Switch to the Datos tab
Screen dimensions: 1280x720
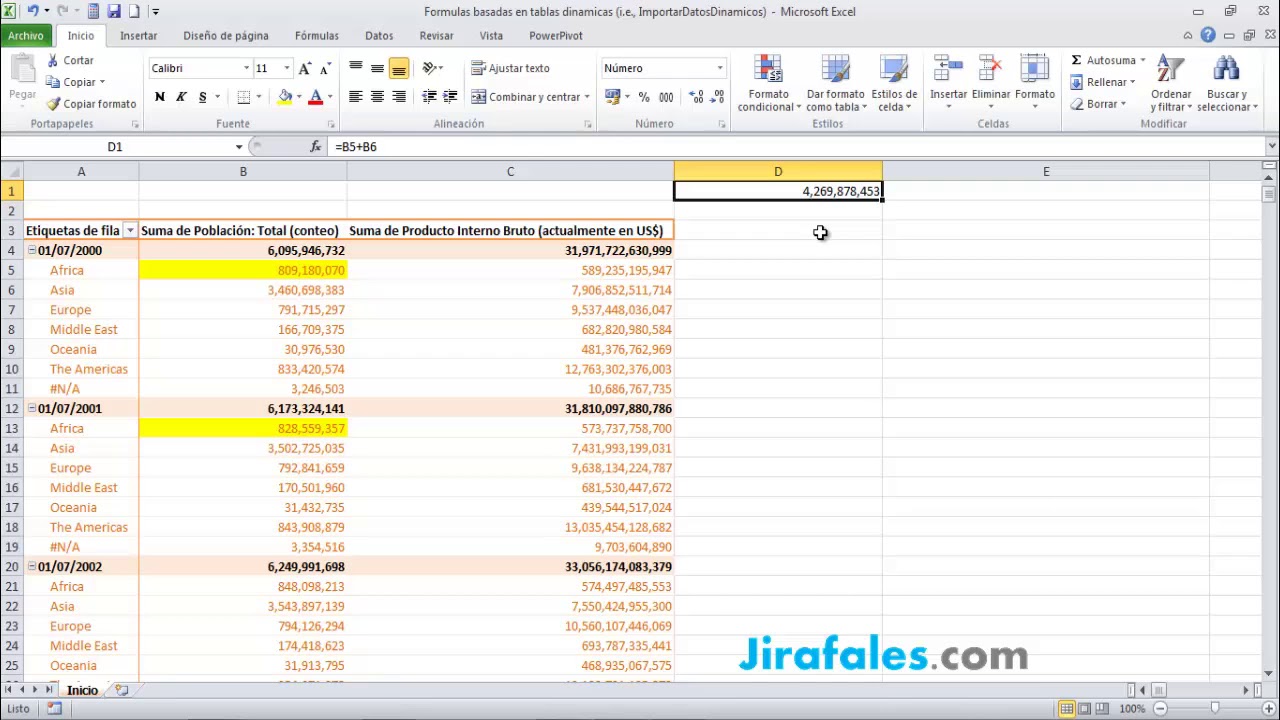tap(379, 35)
